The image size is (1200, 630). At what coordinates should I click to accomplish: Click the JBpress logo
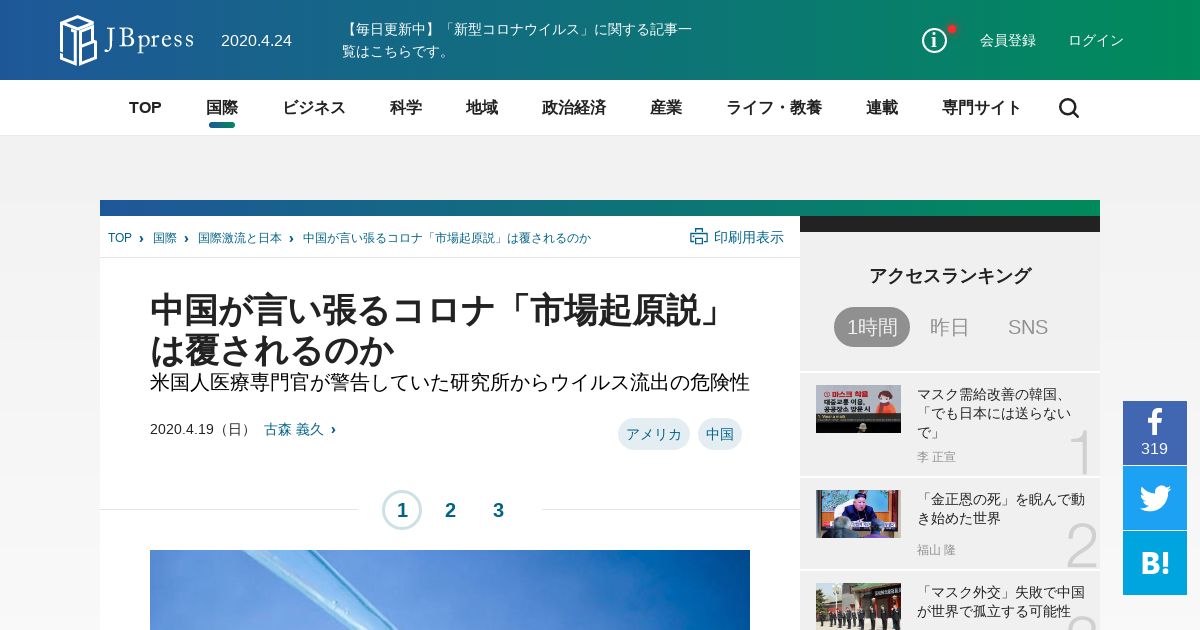[127, 40]
